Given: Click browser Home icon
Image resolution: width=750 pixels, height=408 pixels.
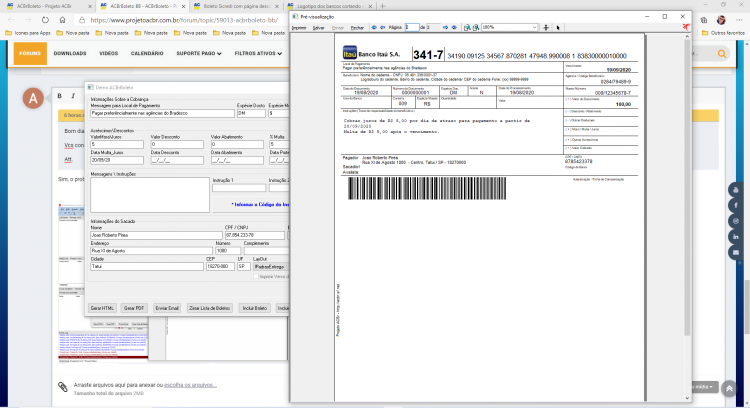Looking at the screenshot, I should 62,20.
